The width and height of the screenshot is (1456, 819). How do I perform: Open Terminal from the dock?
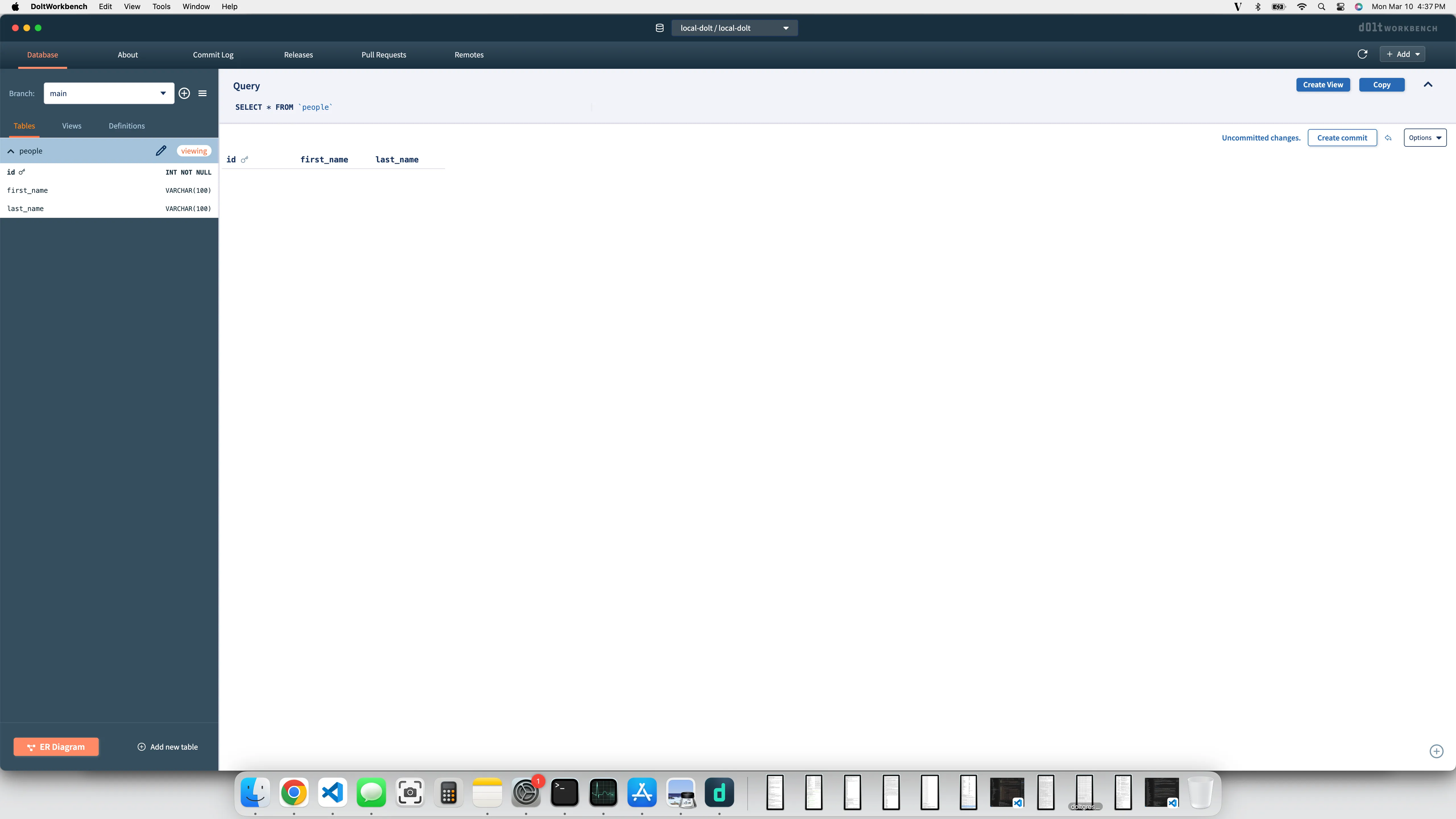(564, 793)
